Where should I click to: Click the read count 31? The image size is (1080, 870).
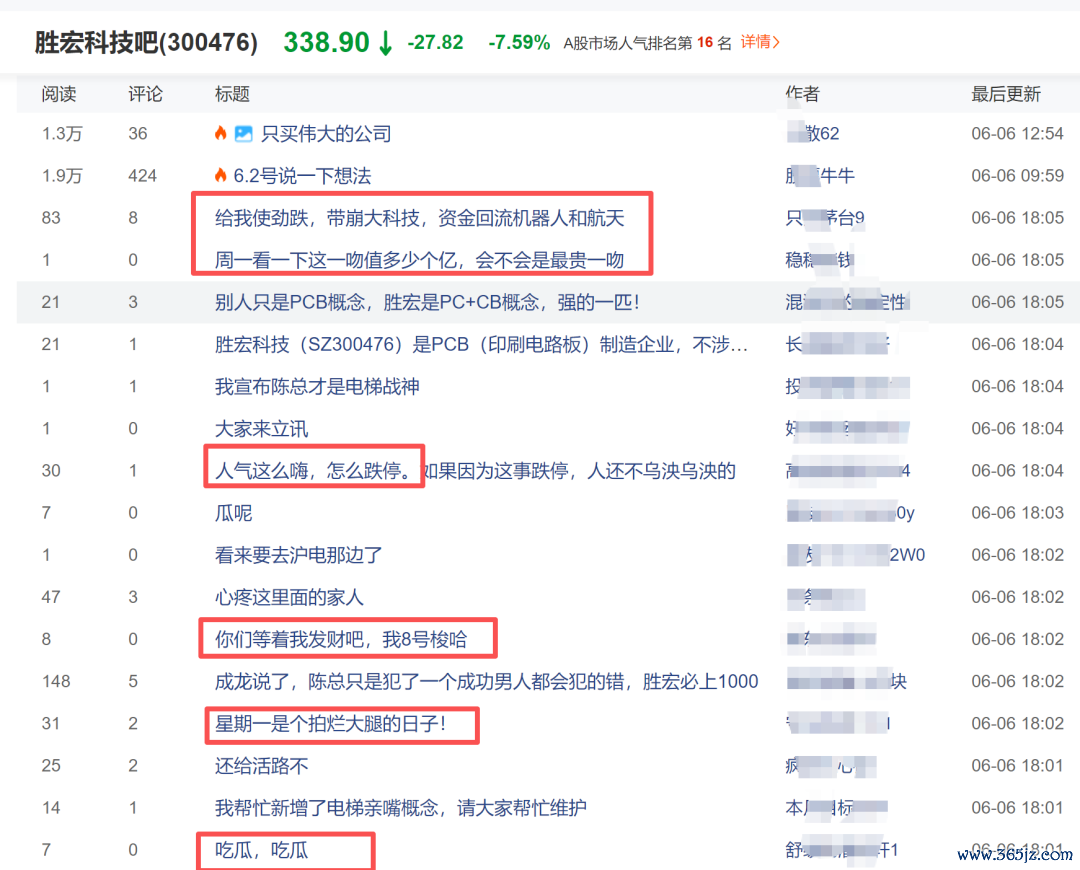point(51,723)
